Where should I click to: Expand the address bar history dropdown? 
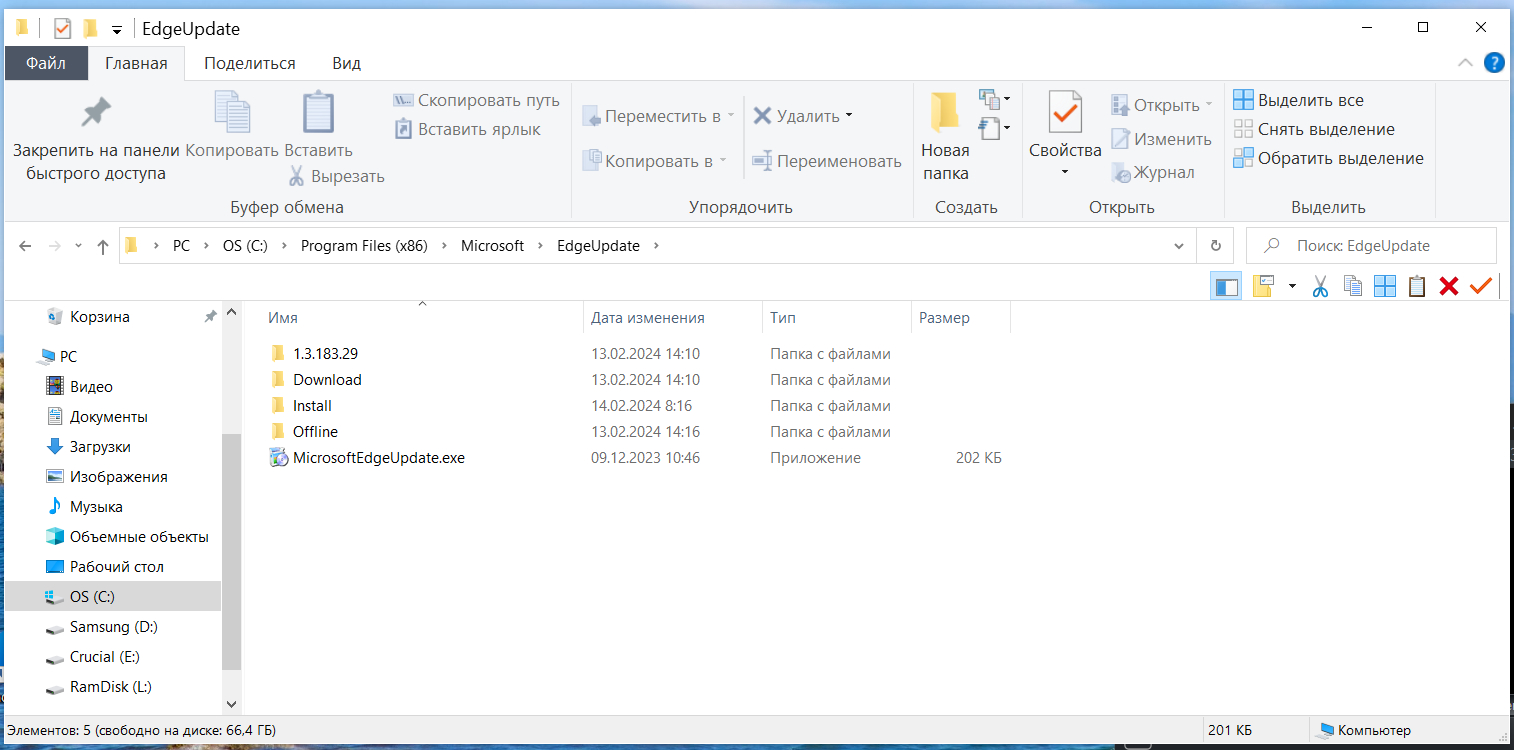[x=1179, y=246]
